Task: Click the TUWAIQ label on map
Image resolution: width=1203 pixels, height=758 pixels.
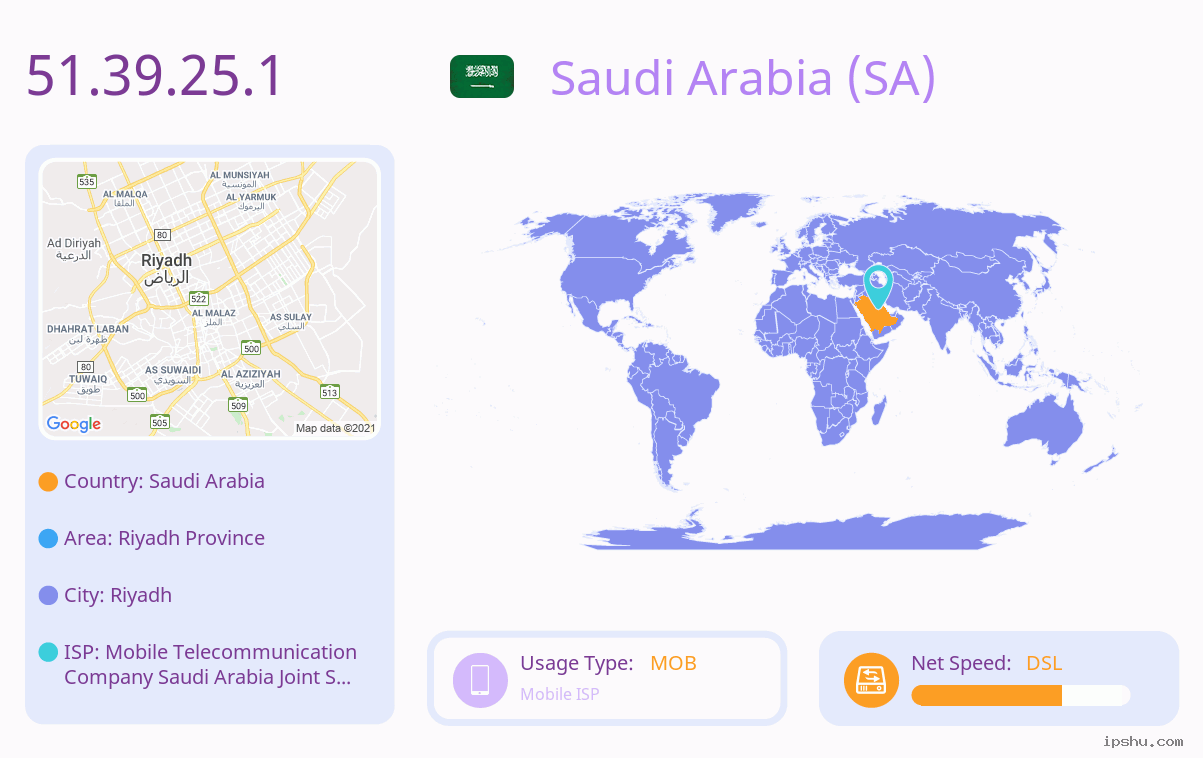Action: coord(88,384)
